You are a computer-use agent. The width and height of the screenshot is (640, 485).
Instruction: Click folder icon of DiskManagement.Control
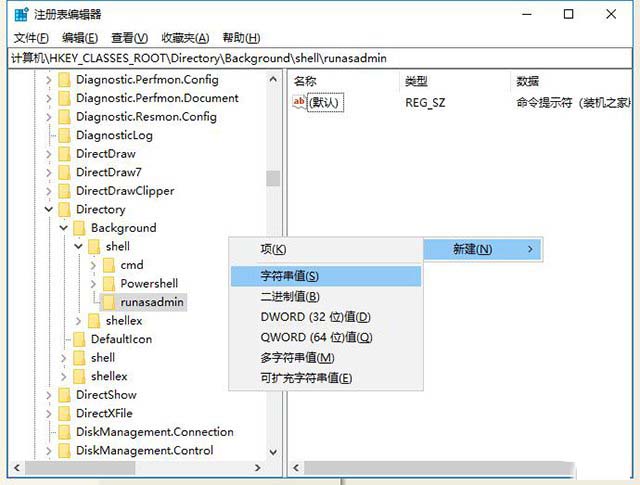64,450
